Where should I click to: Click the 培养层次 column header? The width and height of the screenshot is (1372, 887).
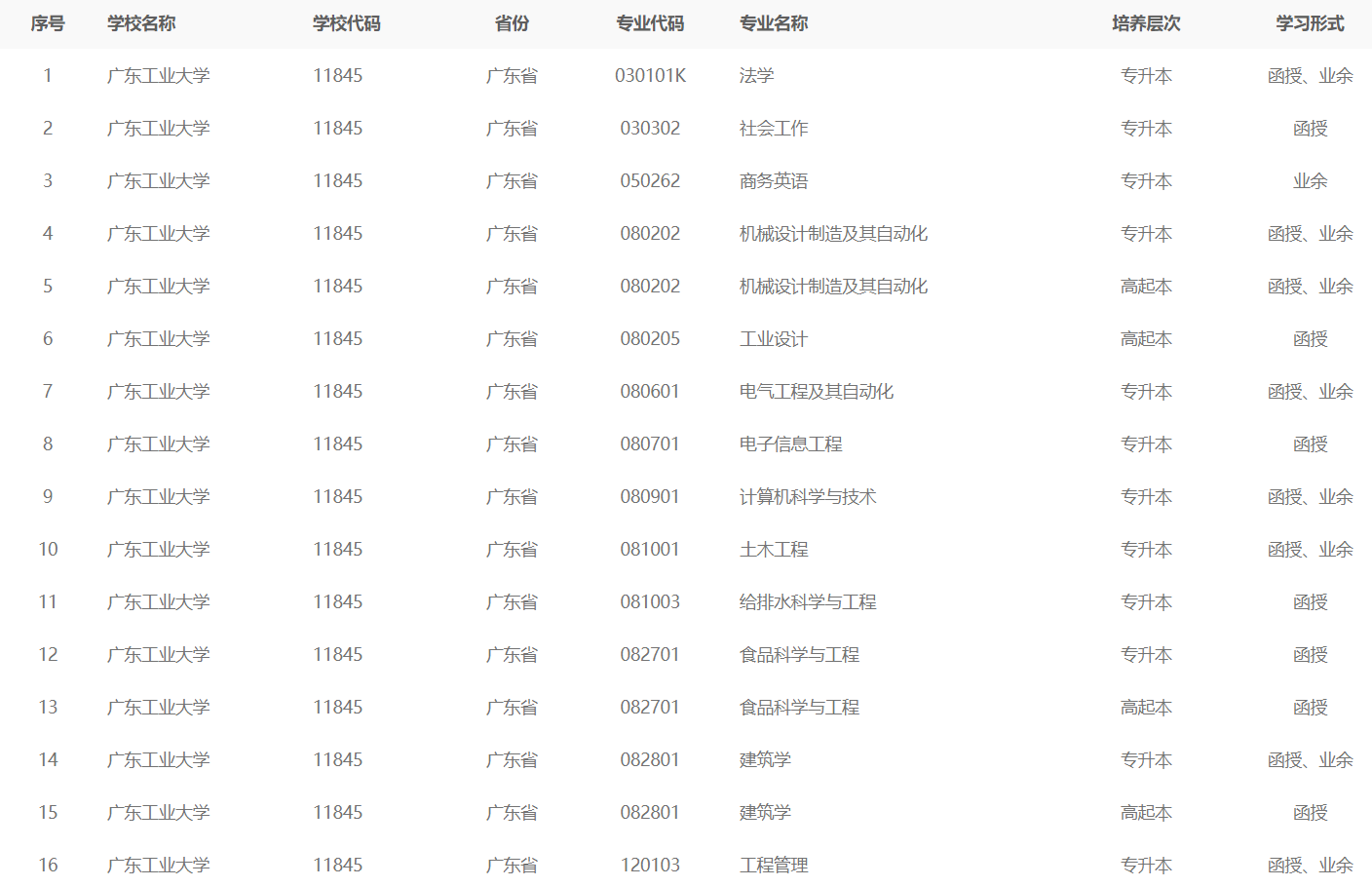[1146, 23]
